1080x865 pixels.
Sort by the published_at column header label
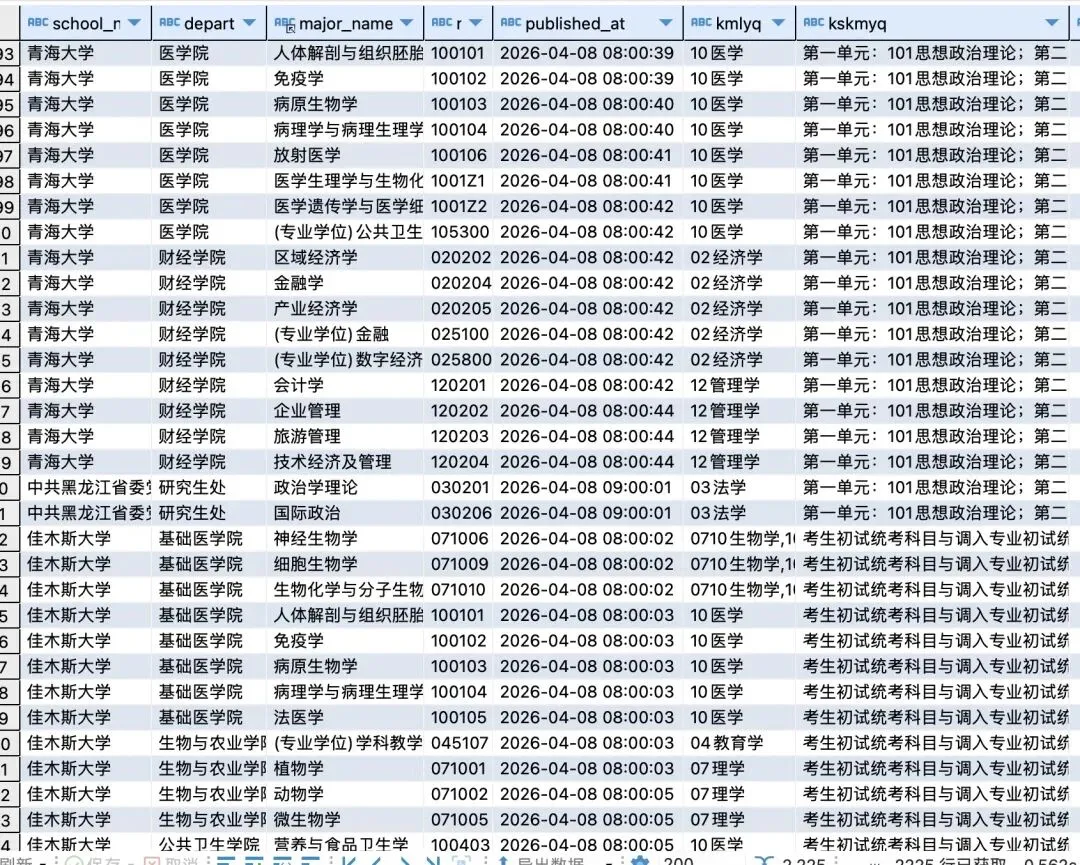coord(574,24)
